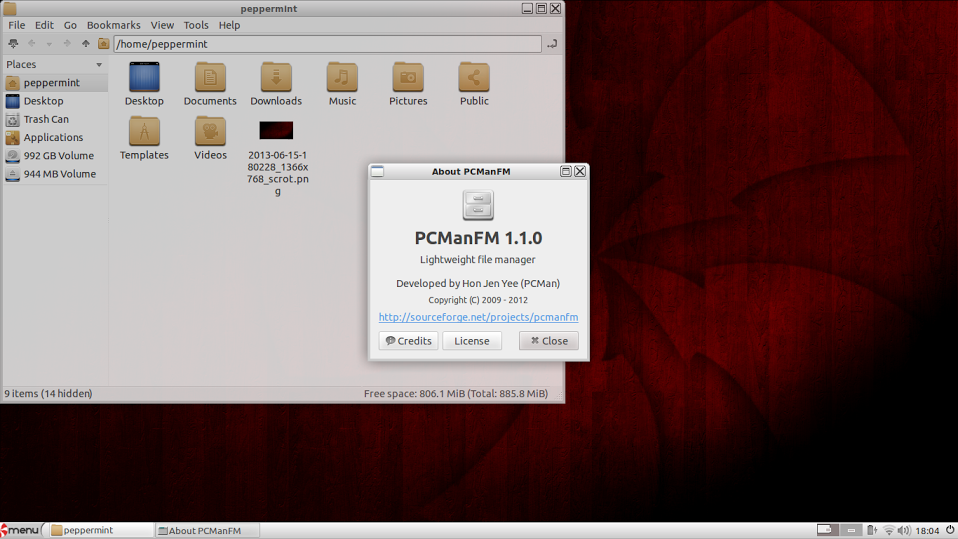Click the PCManFM file cabinet logo icon
This screenshot has width=958, height=539.
point(478,205)
